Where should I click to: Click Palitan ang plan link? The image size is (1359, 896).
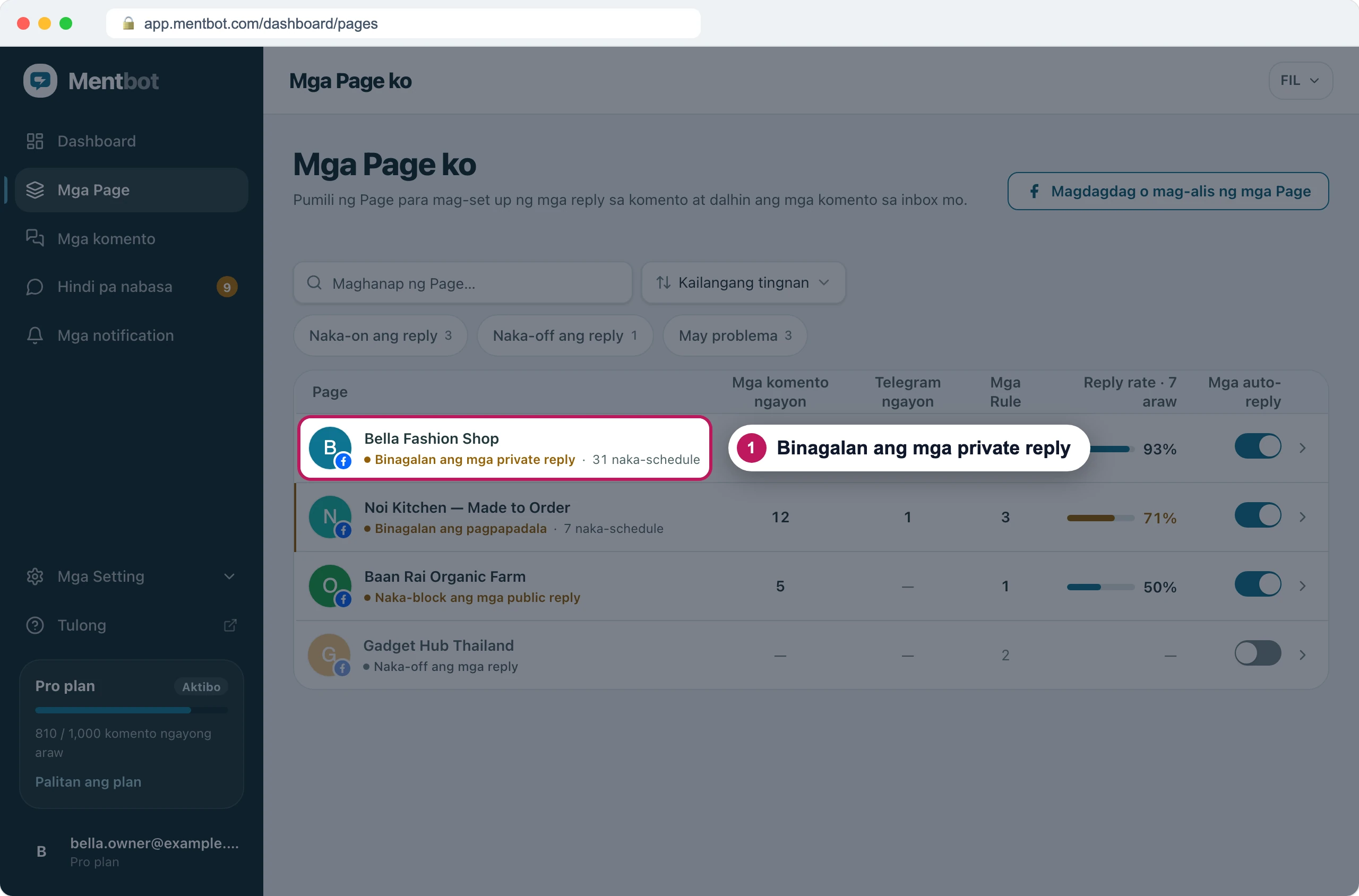click(88, 782)
